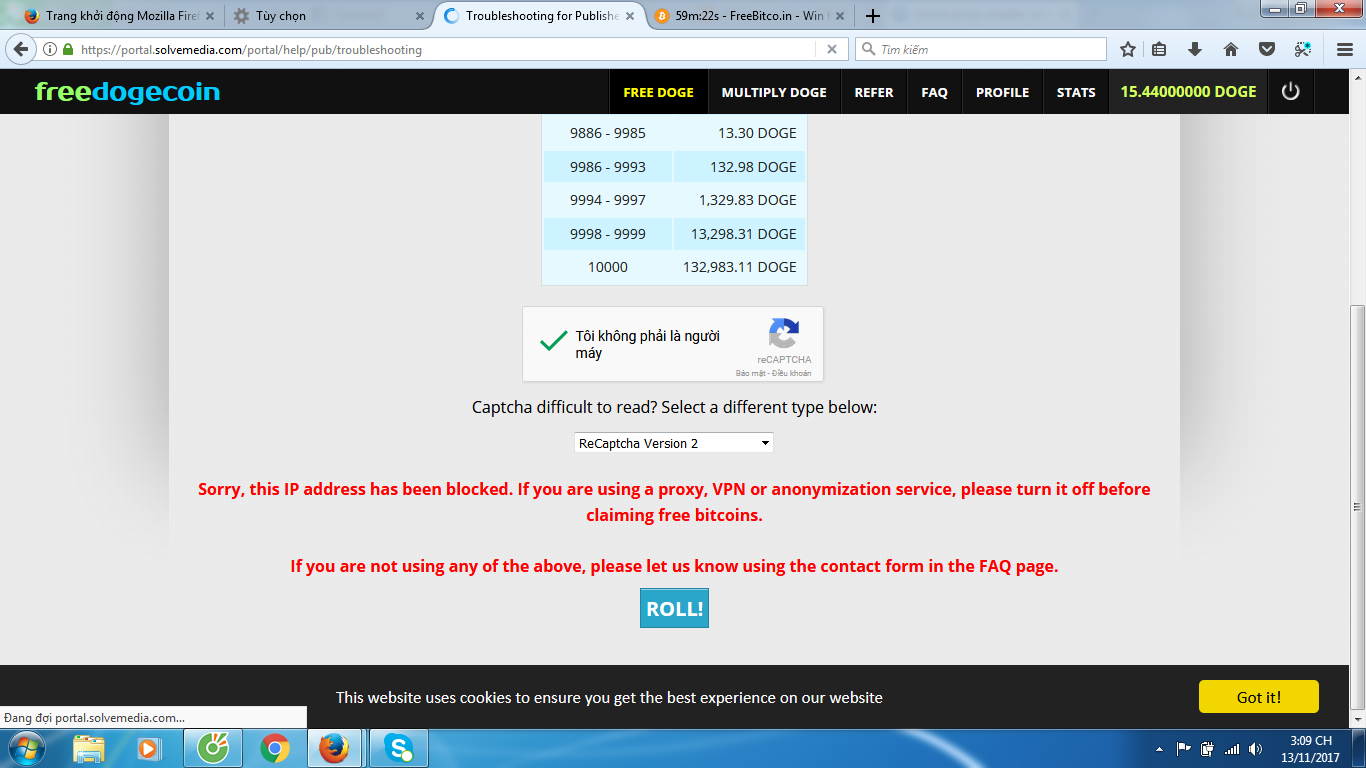Click the page's vertical scrollbar thumb
The height and width of the screenshot is (768, 1366).
(x=1357, y=506)
